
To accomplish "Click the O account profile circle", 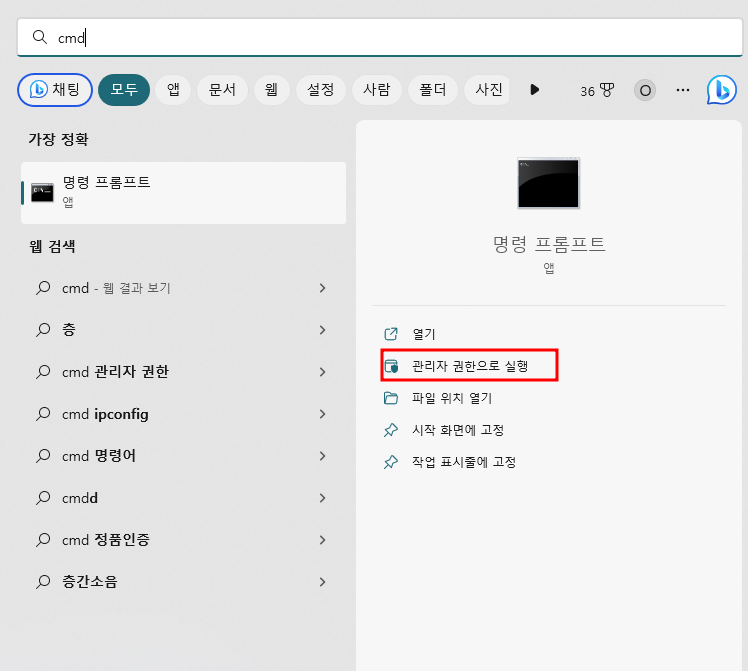I will pos(645,90).
